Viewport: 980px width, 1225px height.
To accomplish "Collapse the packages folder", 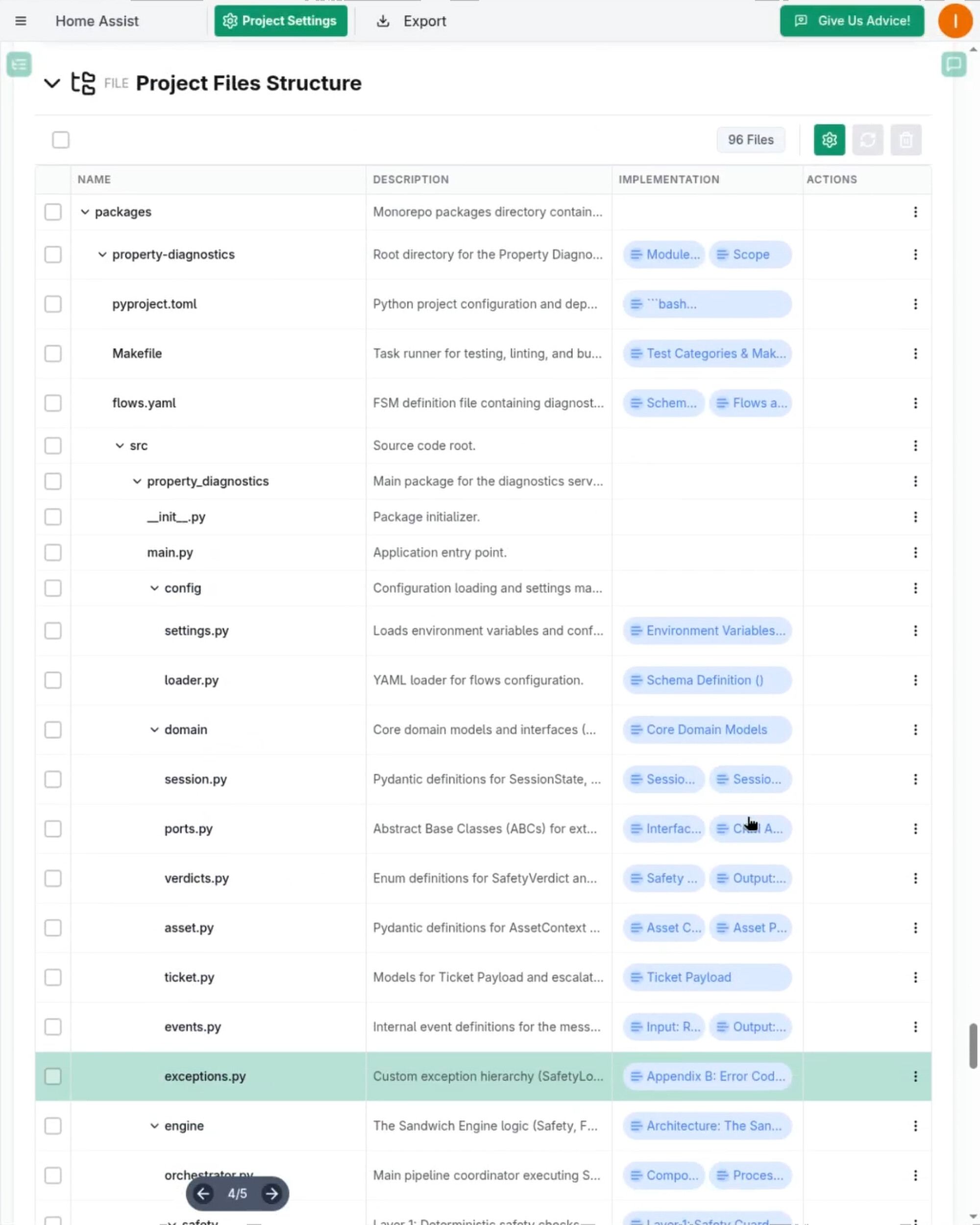I will coord(85,212).
